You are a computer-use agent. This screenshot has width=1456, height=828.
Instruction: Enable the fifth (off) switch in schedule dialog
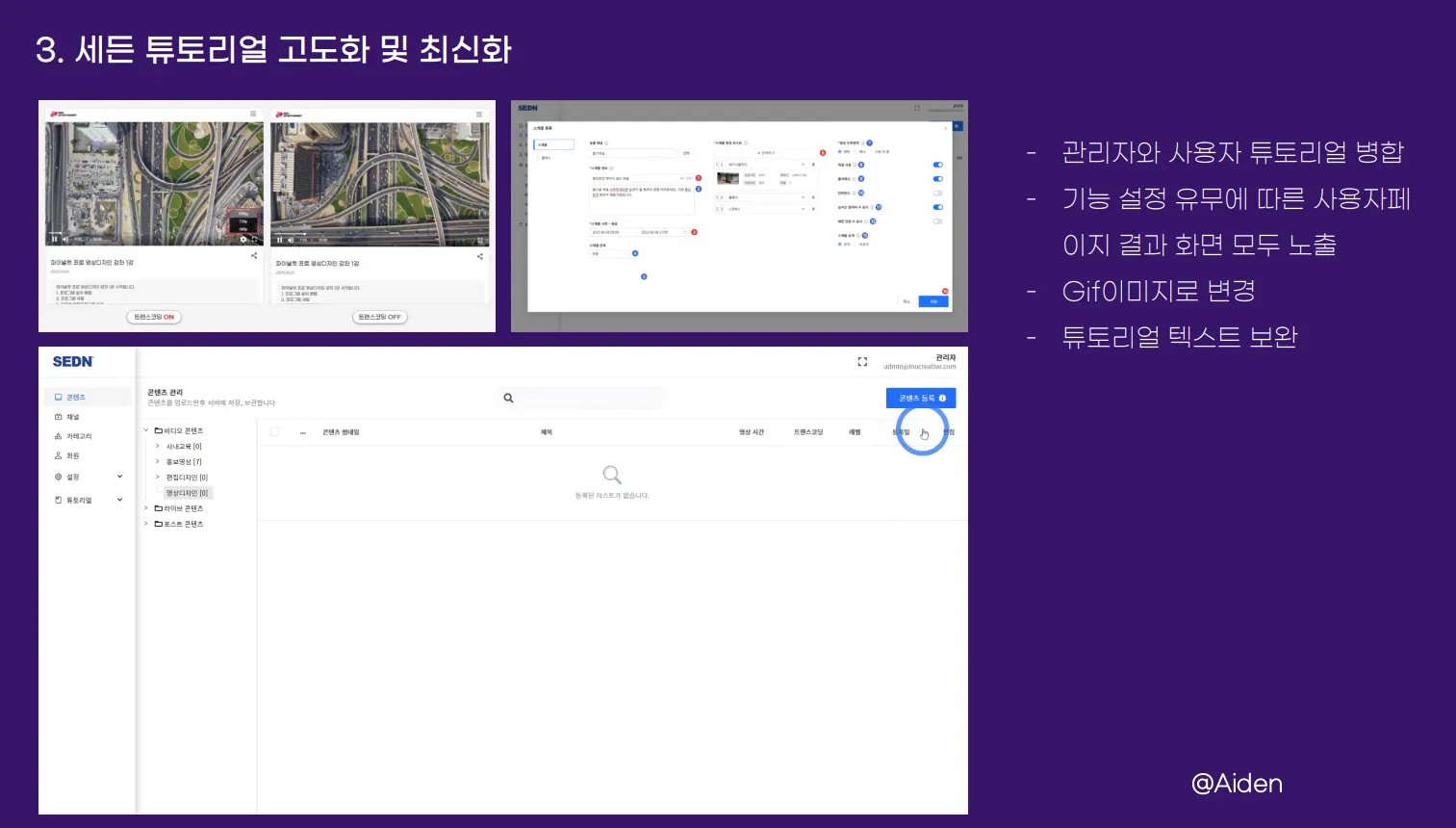click(938, 221)
